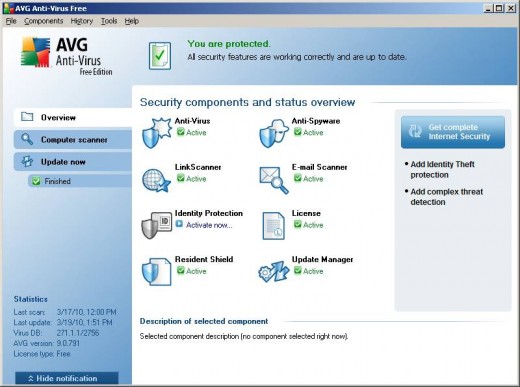This screenshot has width=520, height=387.
Task: Click the Last scan date value
Action: 87,312
